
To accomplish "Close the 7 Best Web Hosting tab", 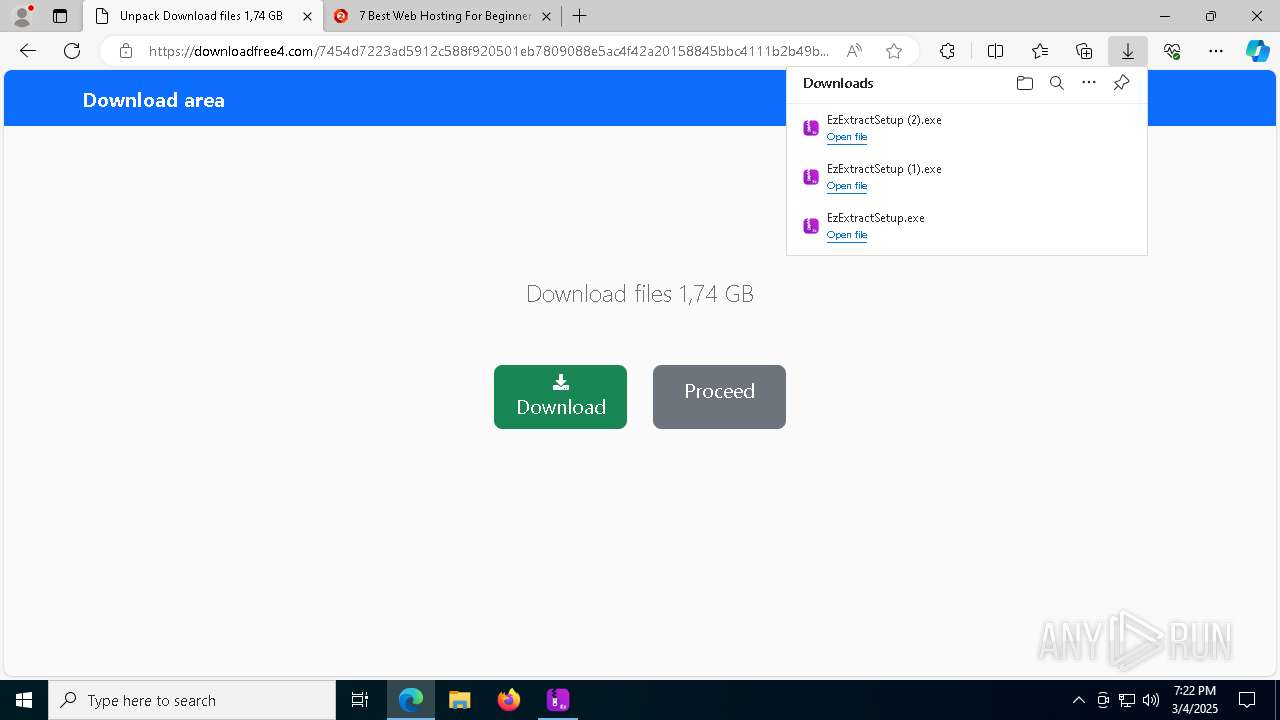I will [x=546, y=16].
